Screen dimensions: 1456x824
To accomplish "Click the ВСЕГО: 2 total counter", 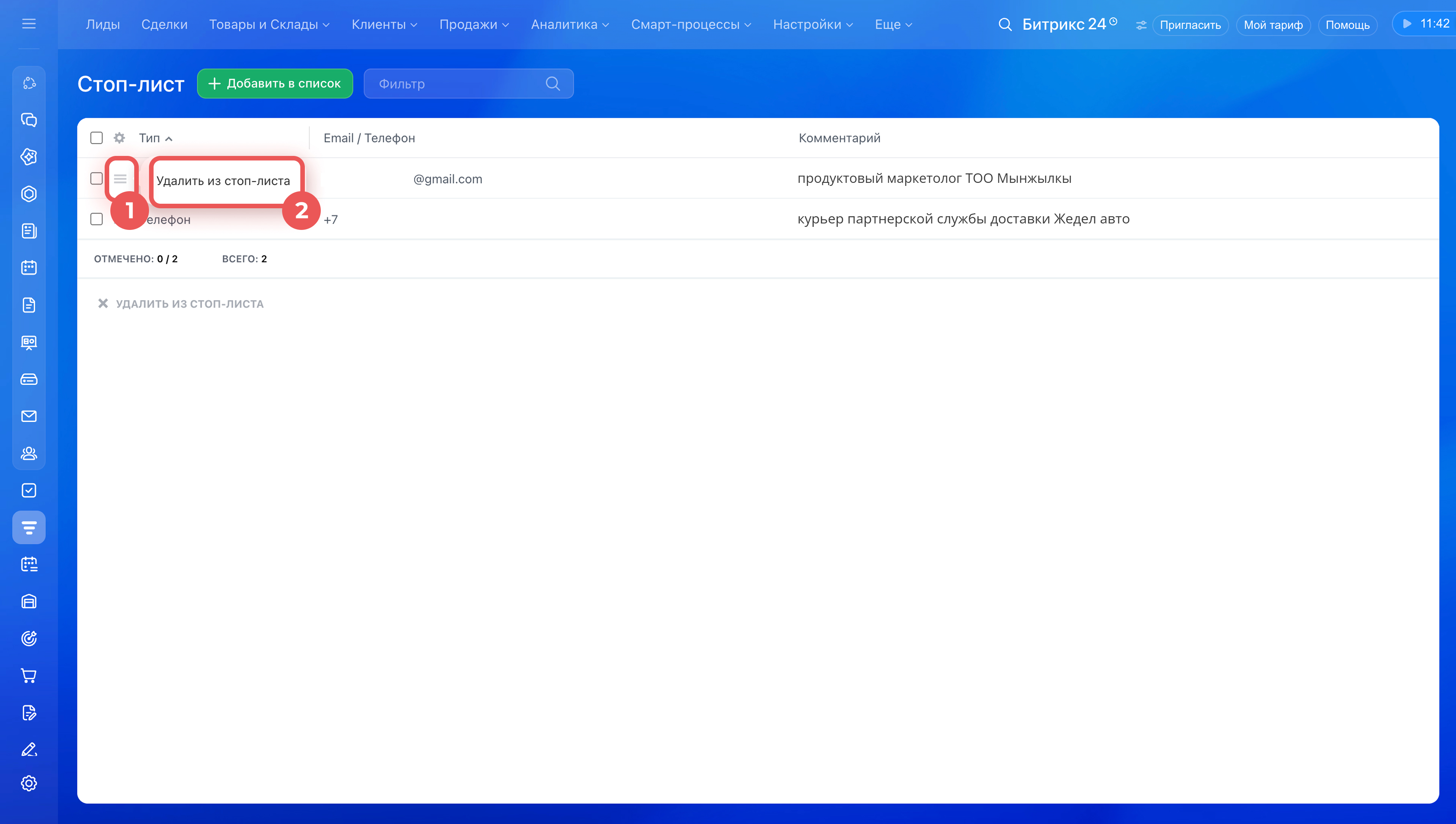I will coord(244,259).
